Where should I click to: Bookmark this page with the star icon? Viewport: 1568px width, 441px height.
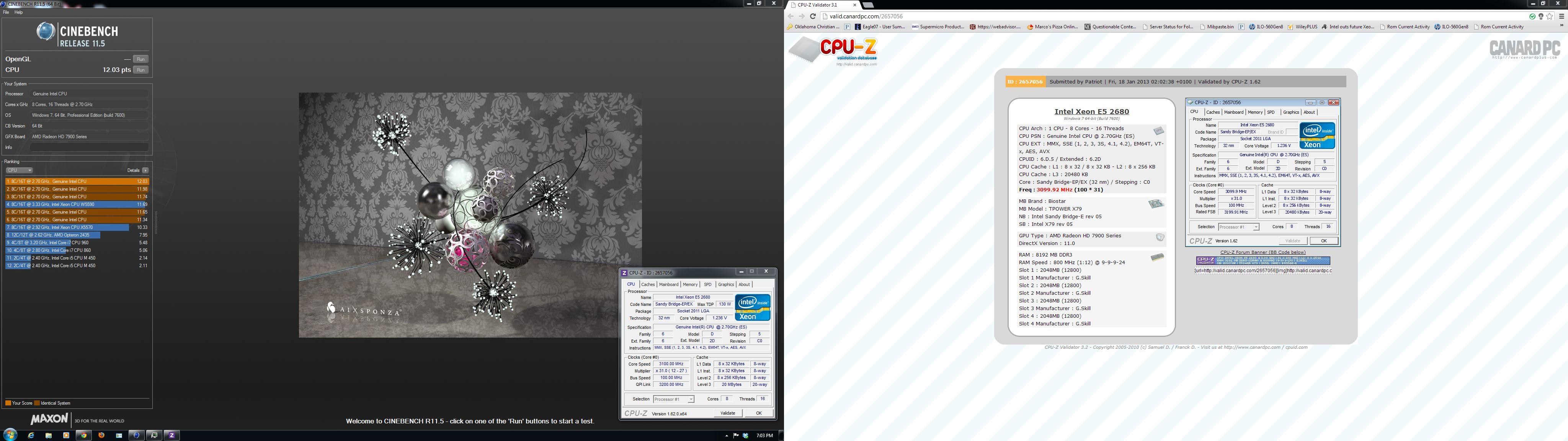point(1550,16)
